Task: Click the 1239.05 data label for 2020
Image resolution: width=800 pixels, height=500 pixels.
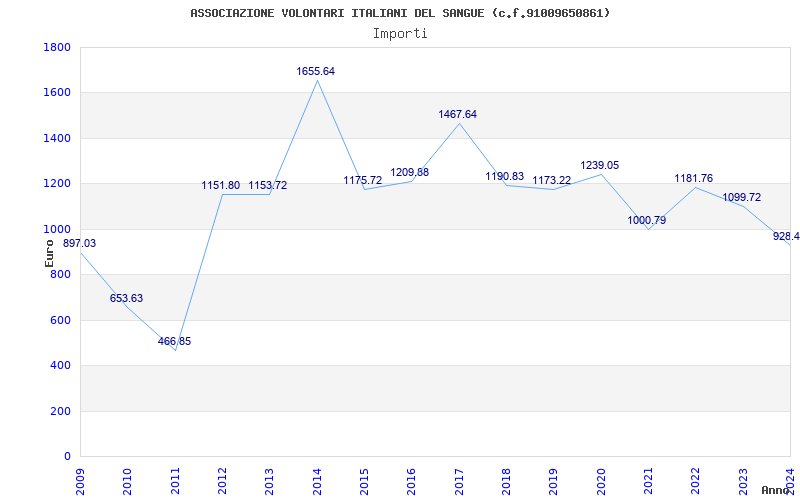Action: click(599, 166)
